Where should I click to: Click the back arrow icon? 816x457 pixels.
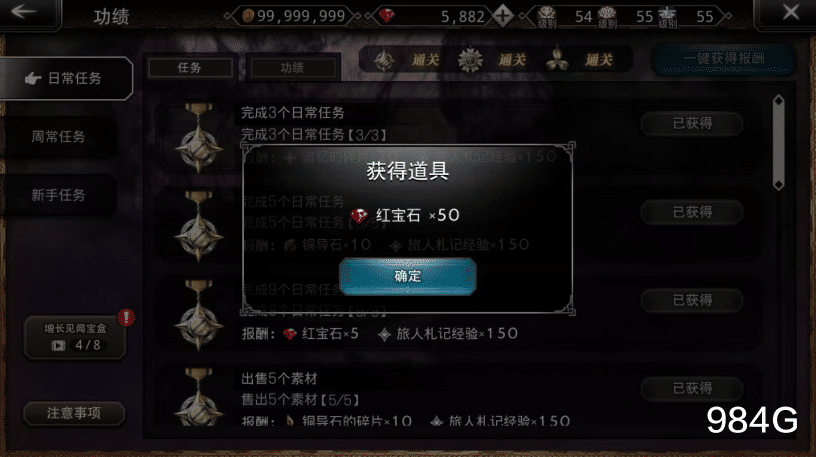point(24,11)
